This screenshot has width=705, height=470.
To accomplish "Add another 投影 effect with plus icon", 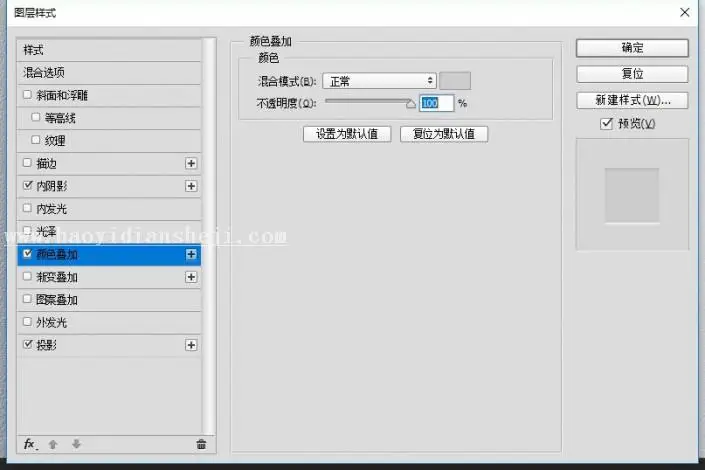I will click(x=191, y=345).
